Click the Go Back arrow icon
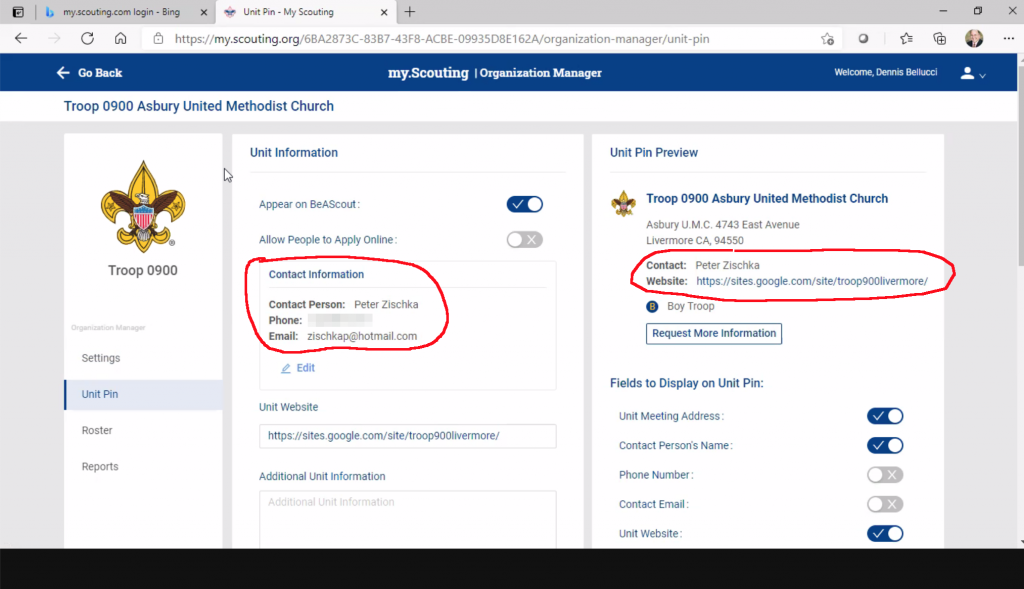 (x=63, y=73)
